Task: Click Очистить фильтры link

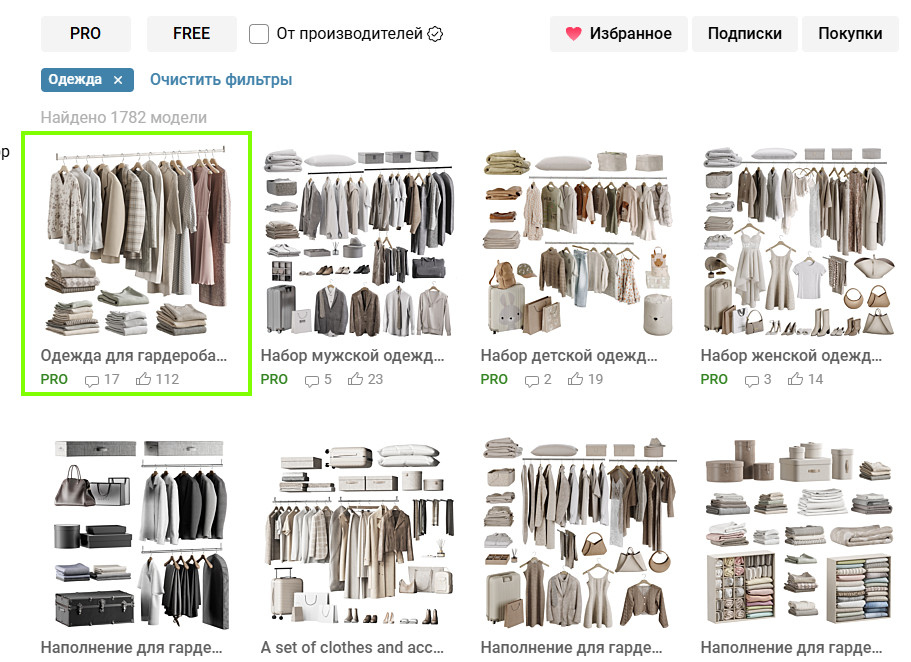Action: (x=221, y=80)
